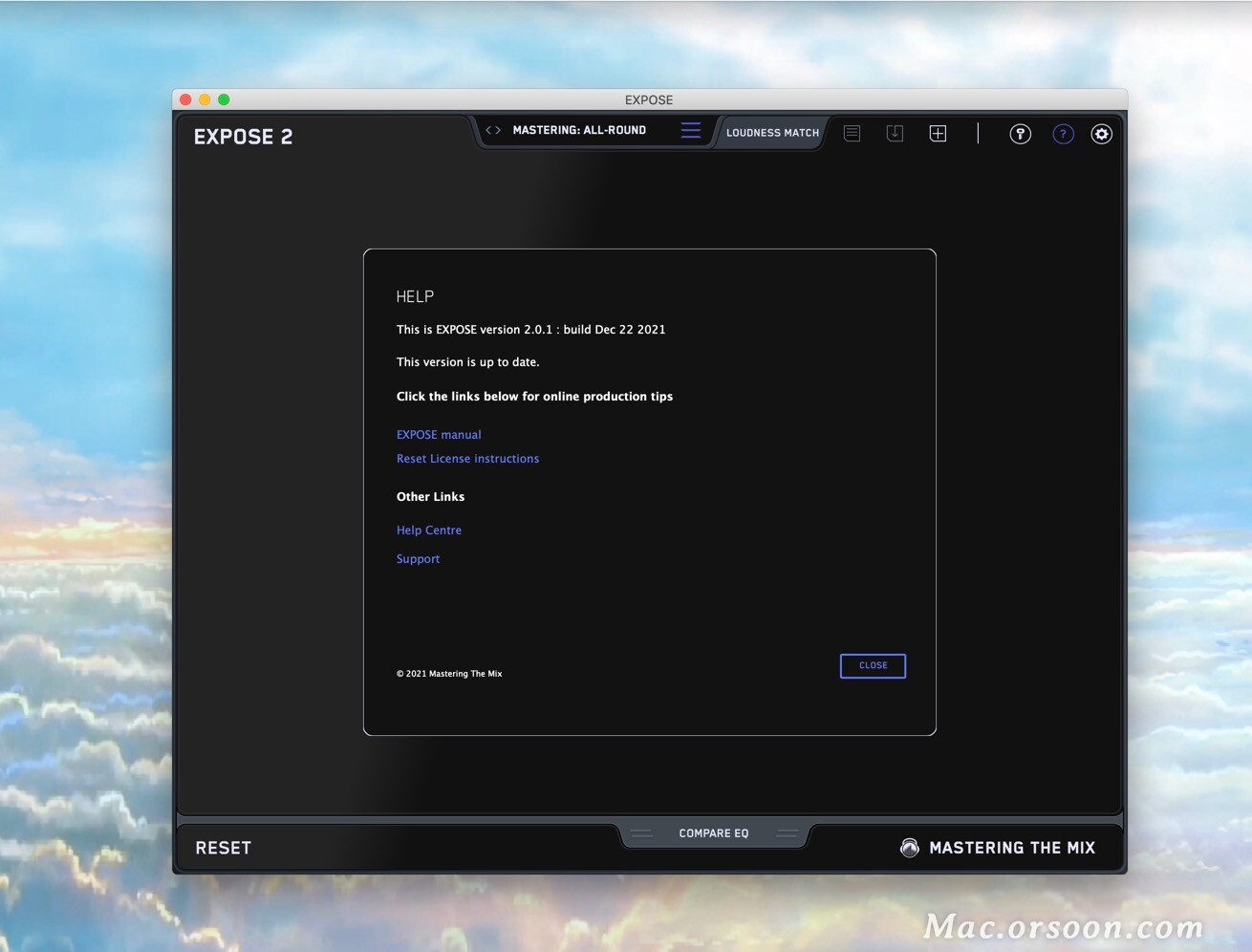Click the RESET button
This screenshot has width=1252, height=952.
pos(224,848)
